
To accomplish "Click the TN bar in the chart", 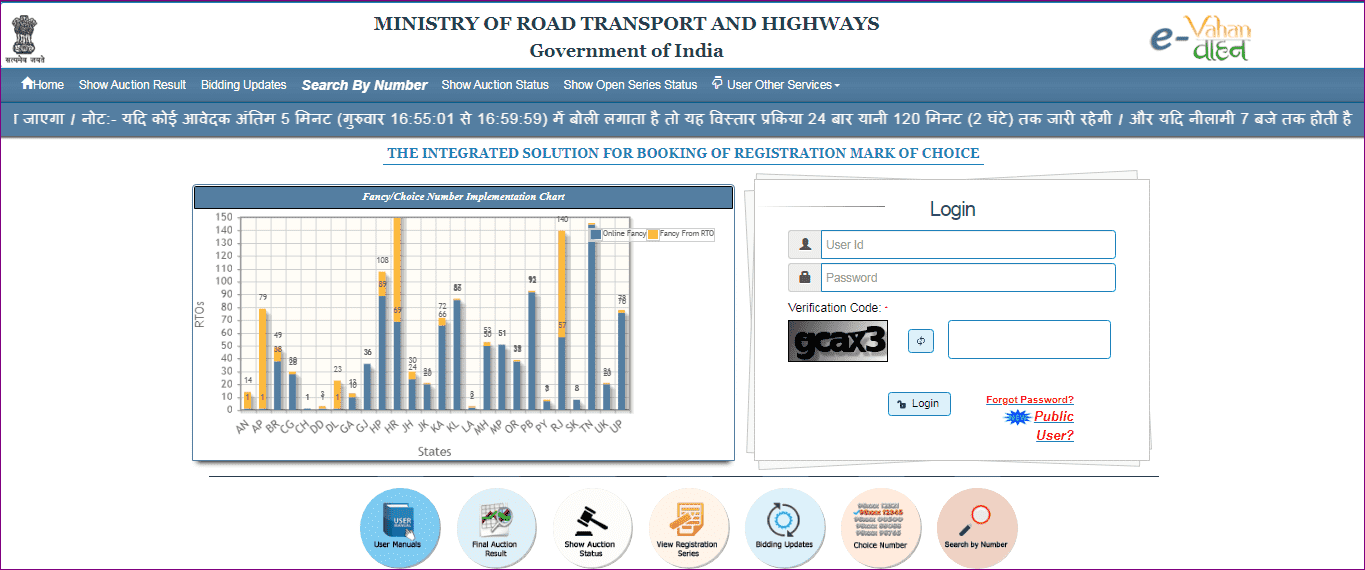I will click(592, 317).
